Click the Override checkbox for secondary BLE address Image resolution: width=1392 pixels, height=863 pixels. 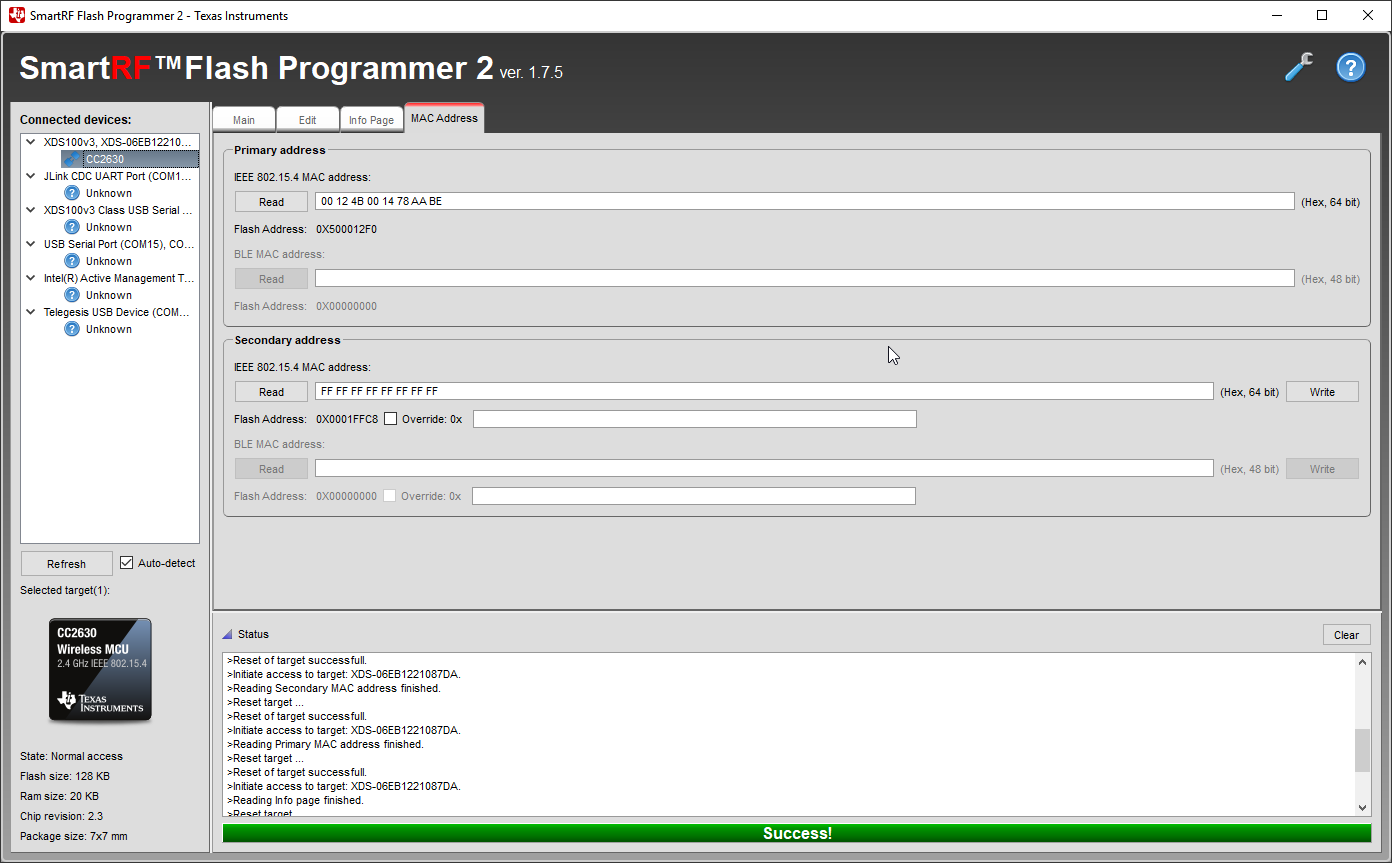click(390, 496)
